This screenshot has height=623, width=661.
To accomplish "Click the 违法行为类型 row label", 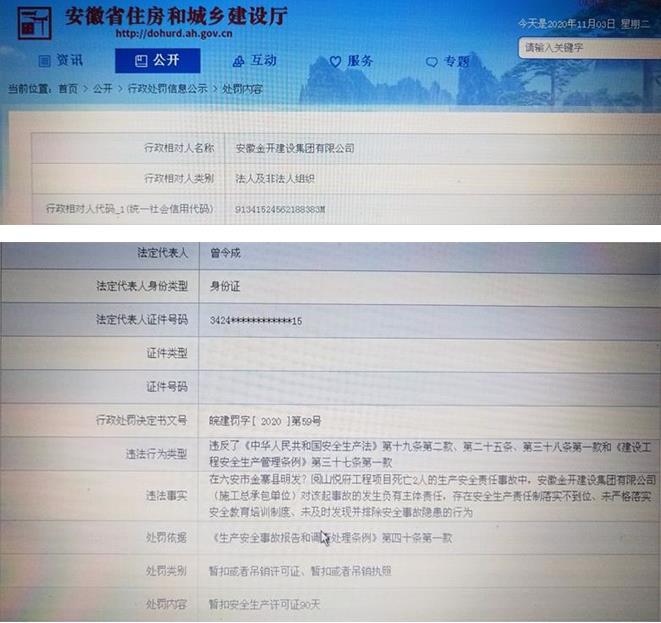I will pos(156,454).
